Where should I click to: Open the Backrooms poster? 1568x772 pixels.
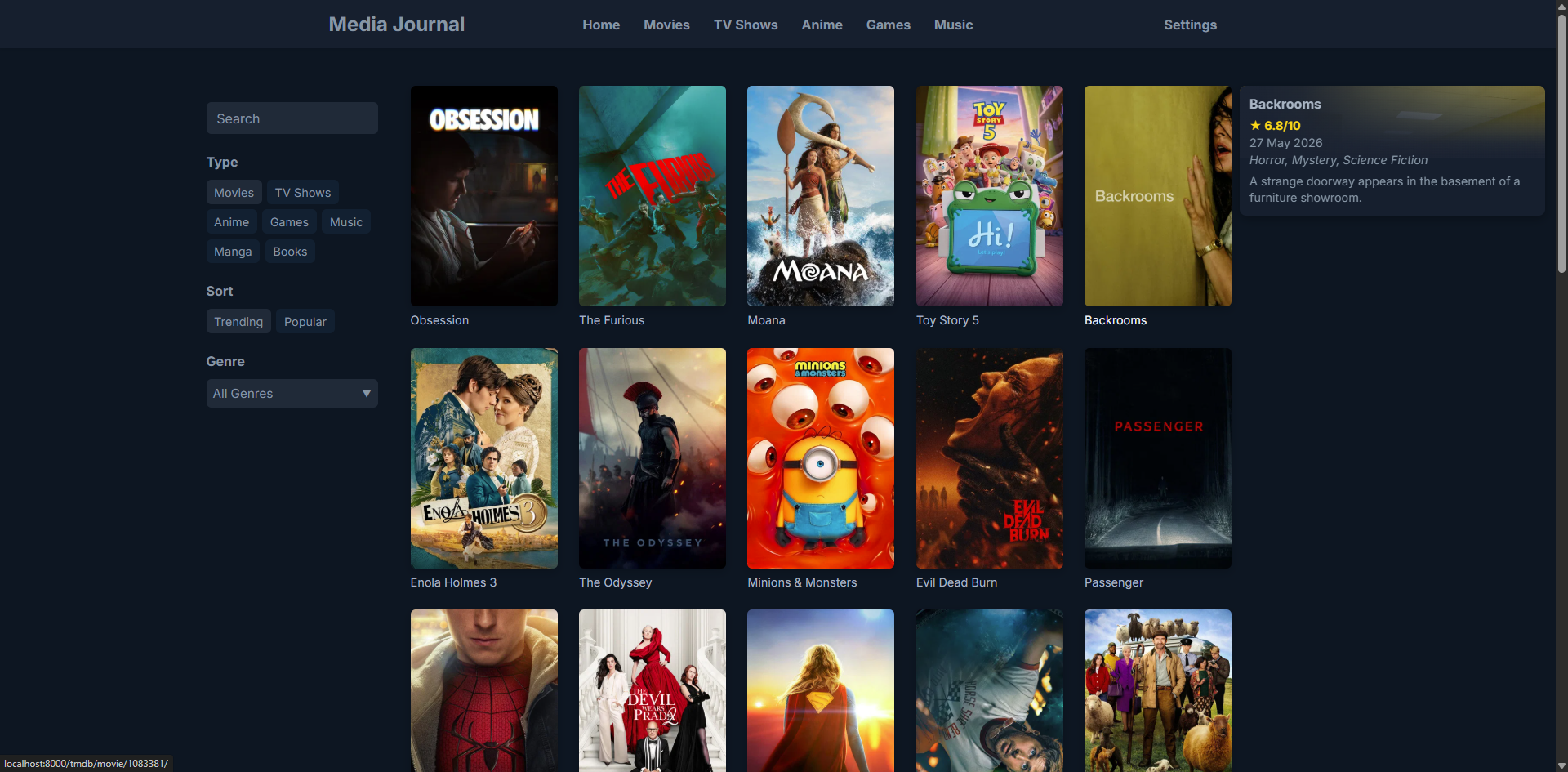[1158, 196]
